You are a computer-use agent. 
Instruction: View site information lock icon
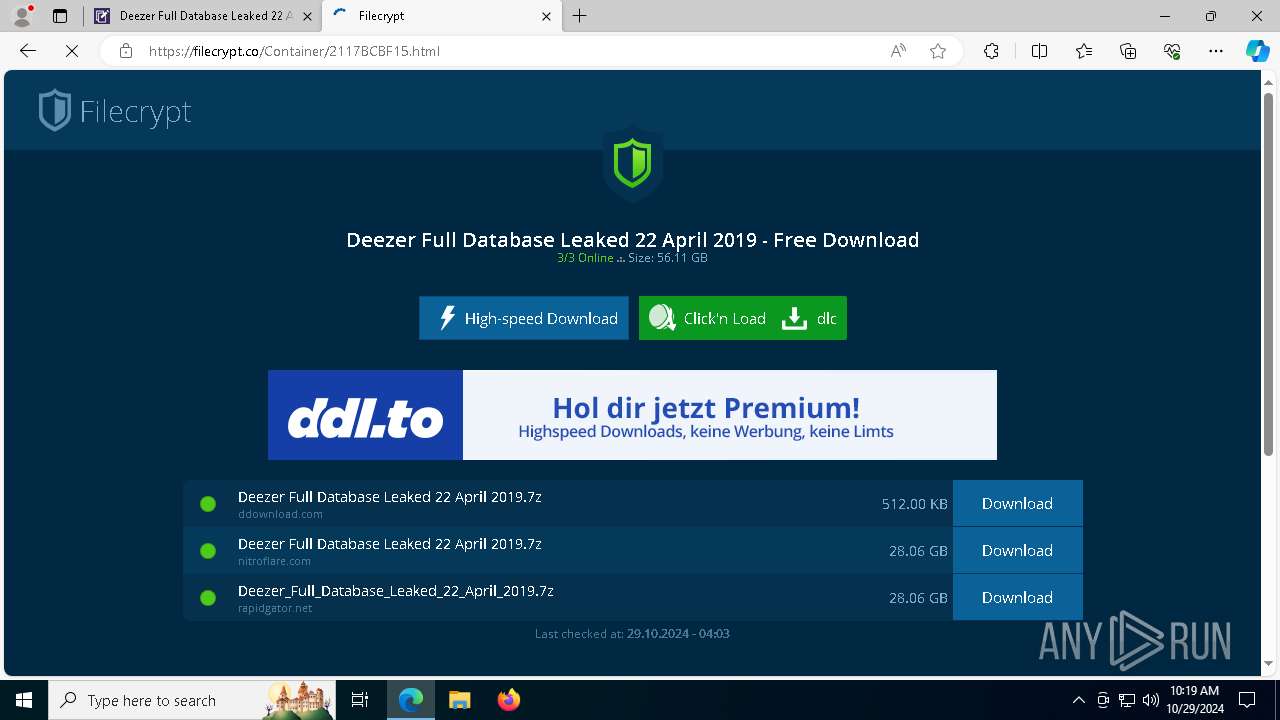[x=126, y=51]
